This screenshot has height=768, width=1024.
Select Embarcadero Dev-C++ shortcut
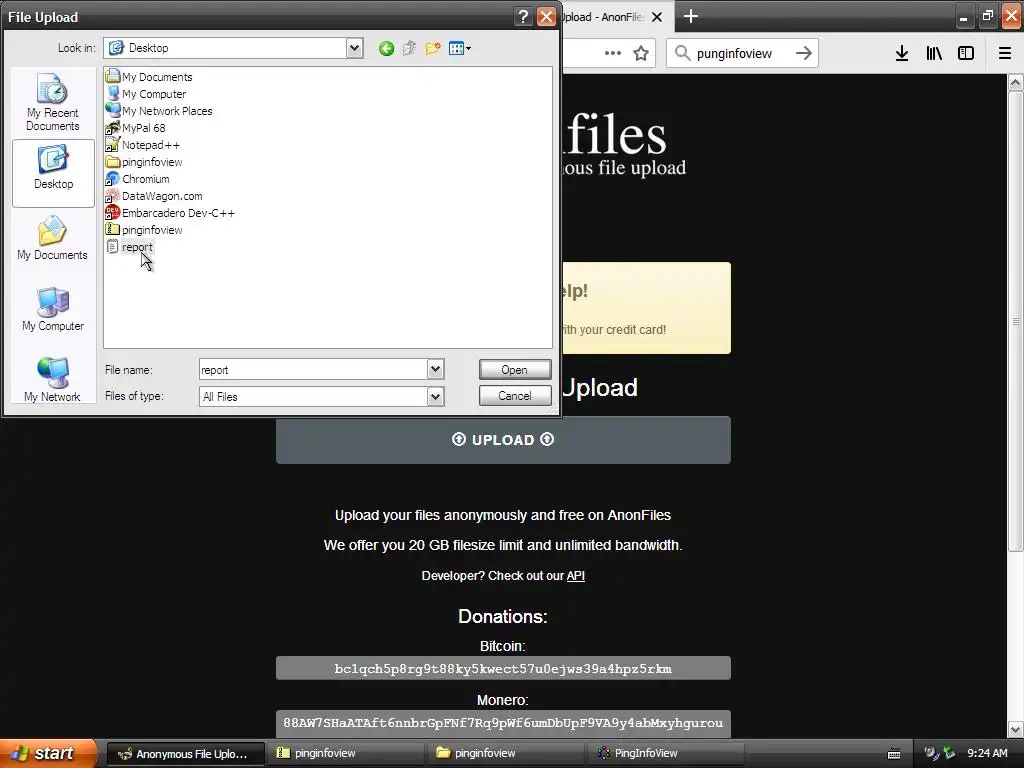pyautogui.click(x=170, y=213)
